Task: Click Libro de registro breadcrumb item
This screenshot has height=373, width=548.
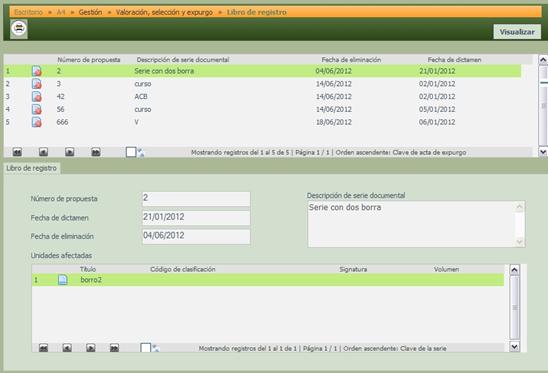Action: [257, 12]
